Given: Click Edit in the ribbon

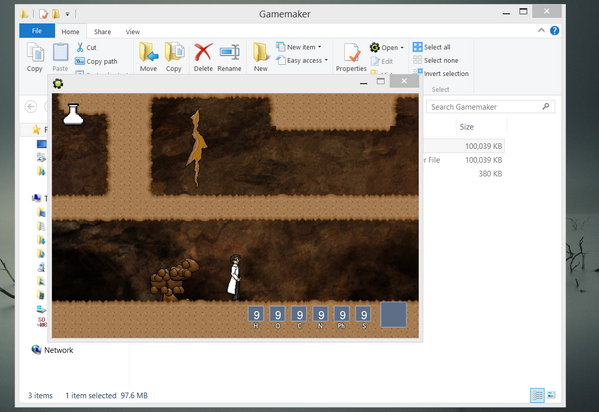Looking at the screenshot, I should coord(382,61).
